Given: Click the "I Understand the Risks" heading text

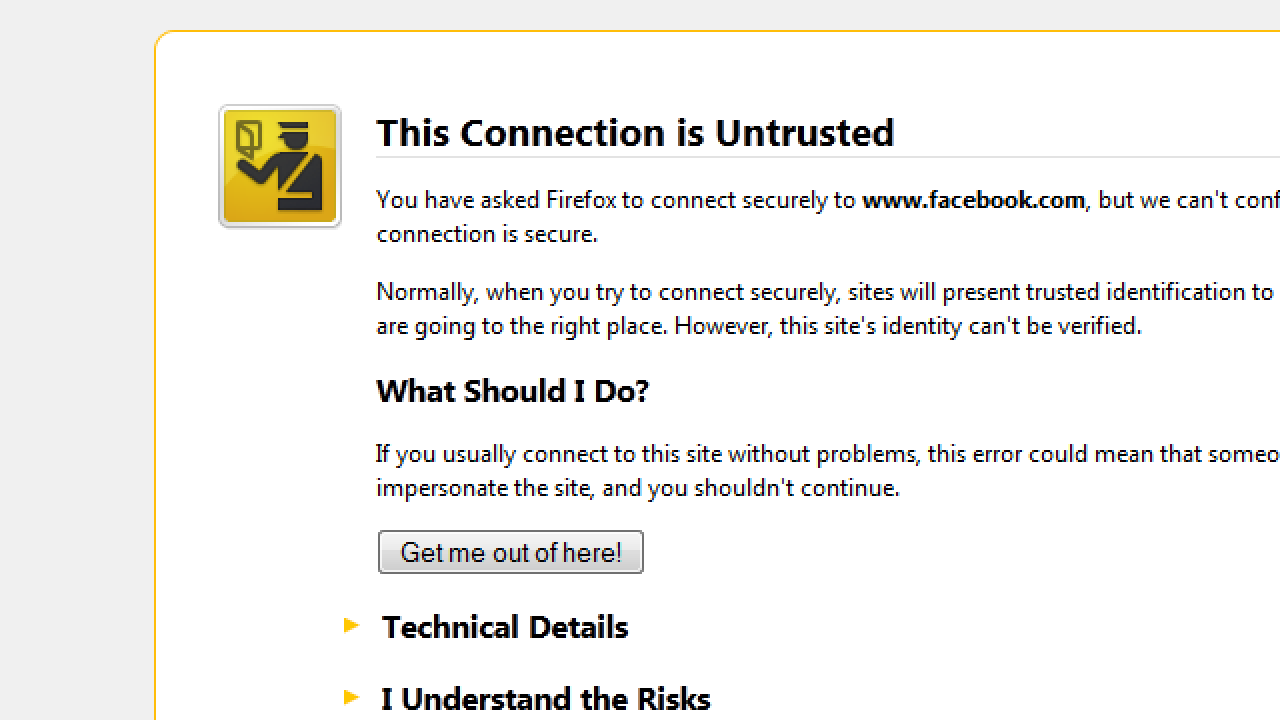Looking at the screenshot, I should click(x=546, y=698).
